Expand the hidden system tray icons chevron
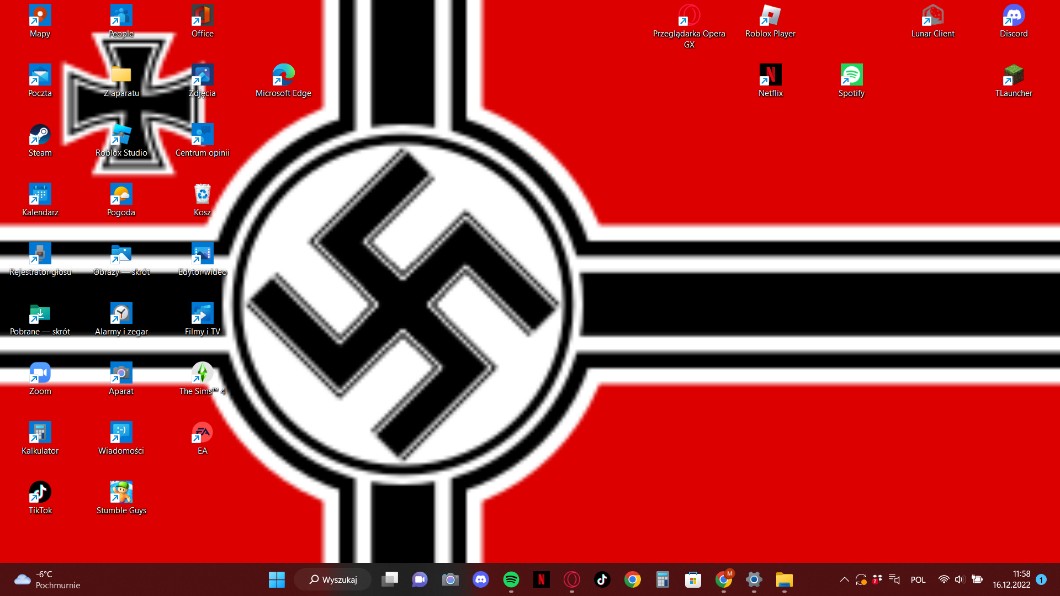The height and width of the screenshot is (596, 1060). coord(844,580)
